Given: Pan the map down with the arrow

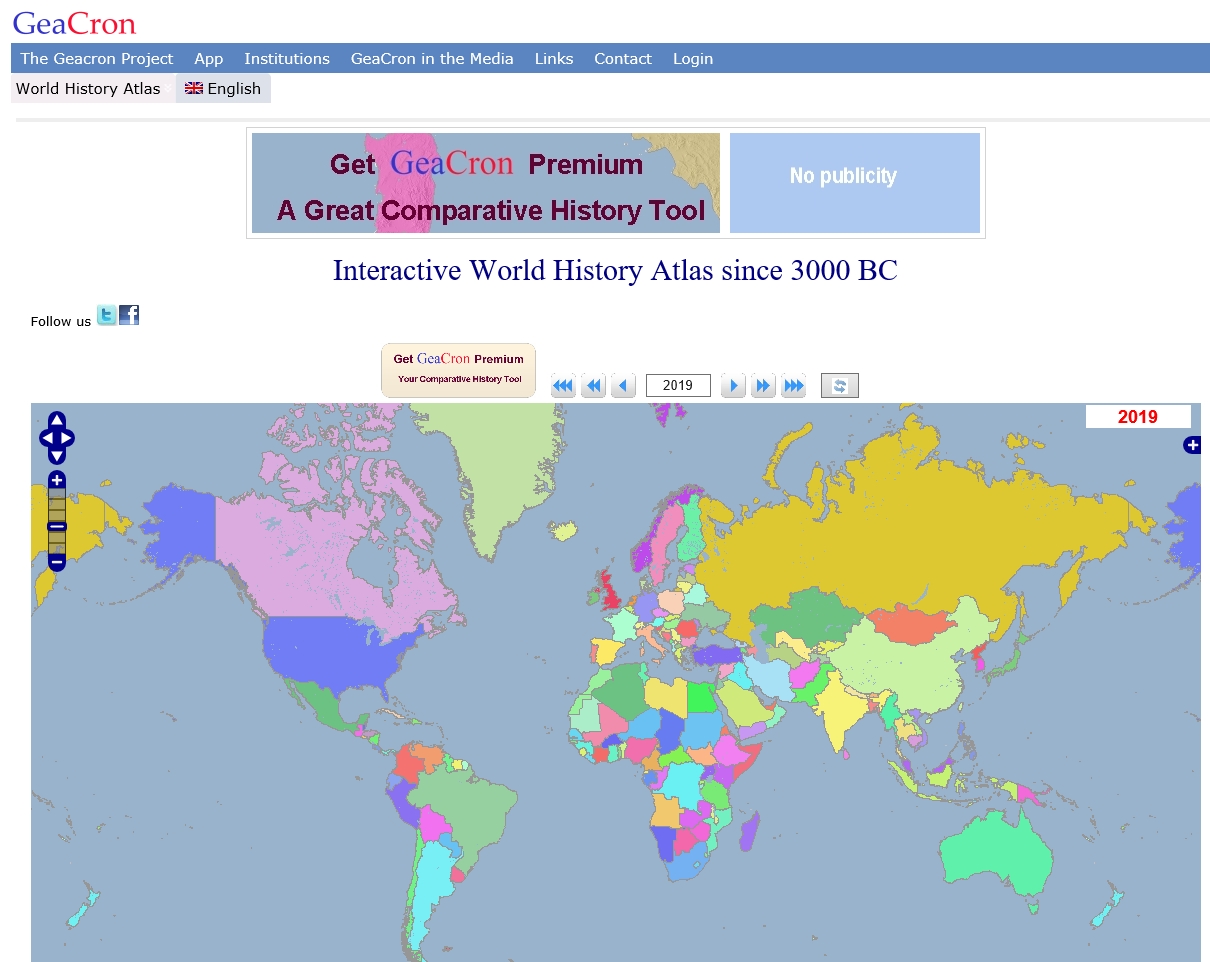Looking at the screenshot, I should (x=57, y=455).
